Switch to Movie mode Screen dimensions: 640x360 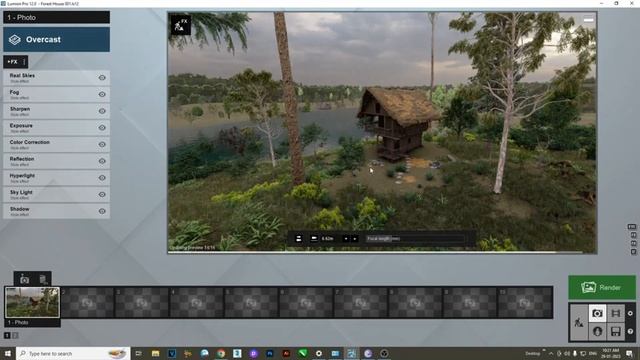point(616,313)
